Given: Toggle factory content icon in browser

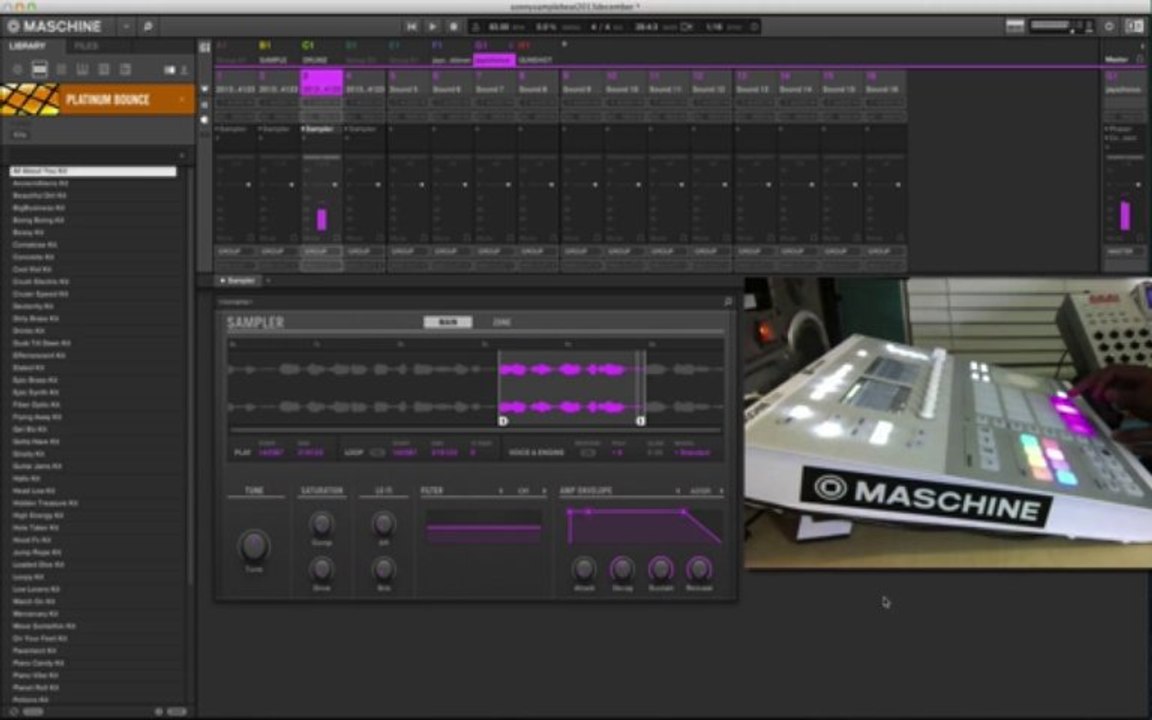Looking at the screenshot, I should point(170,70).
